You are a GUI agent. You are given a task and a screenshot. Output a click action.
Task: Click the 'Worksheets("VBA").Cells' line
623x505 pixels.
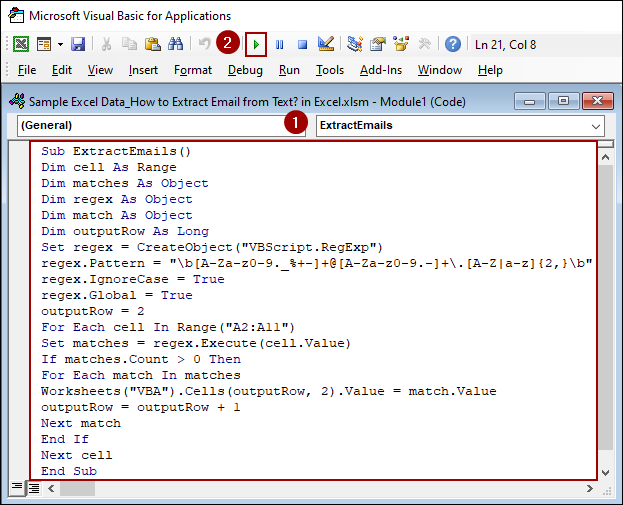point(269,391)
